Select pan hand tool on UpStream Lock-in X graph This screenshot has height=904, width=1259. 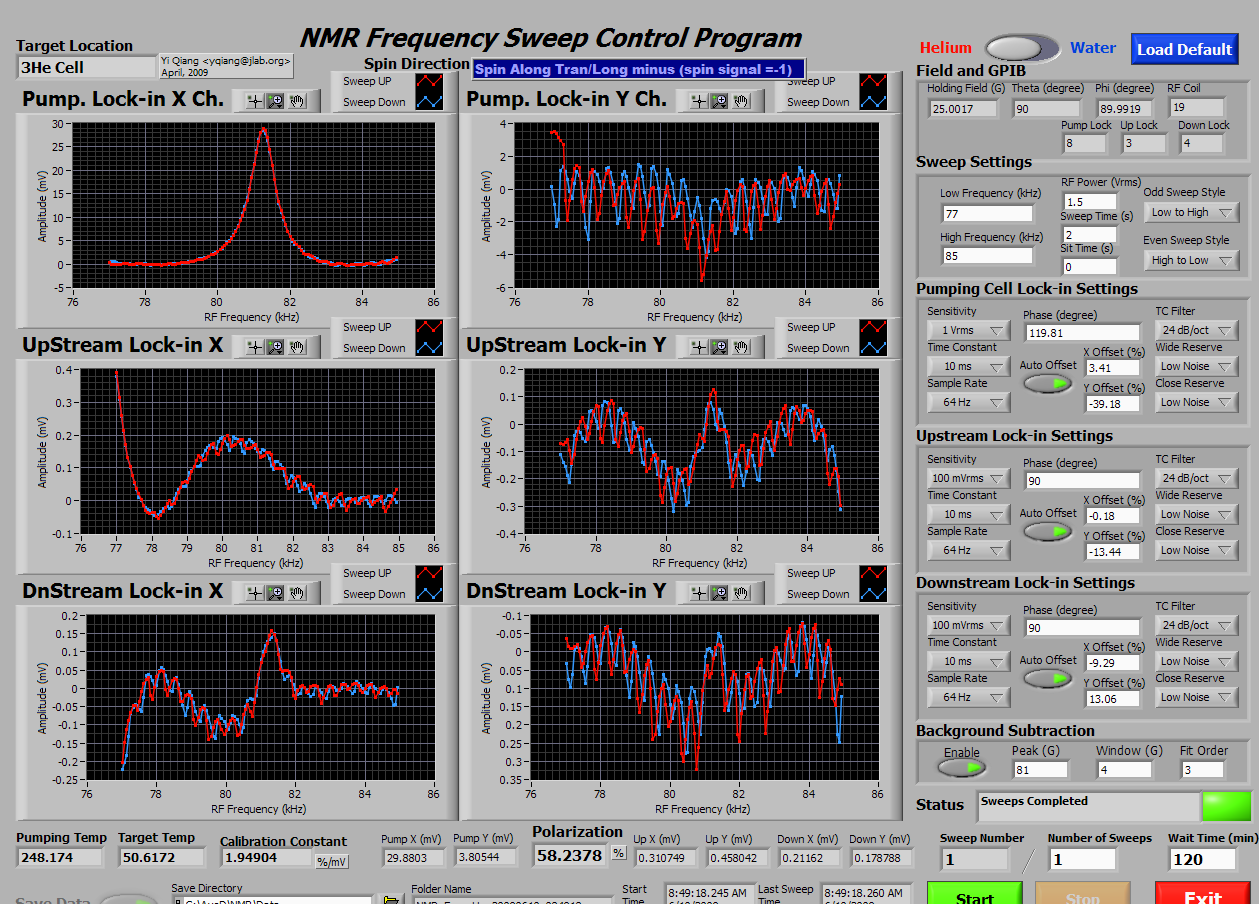297,347
